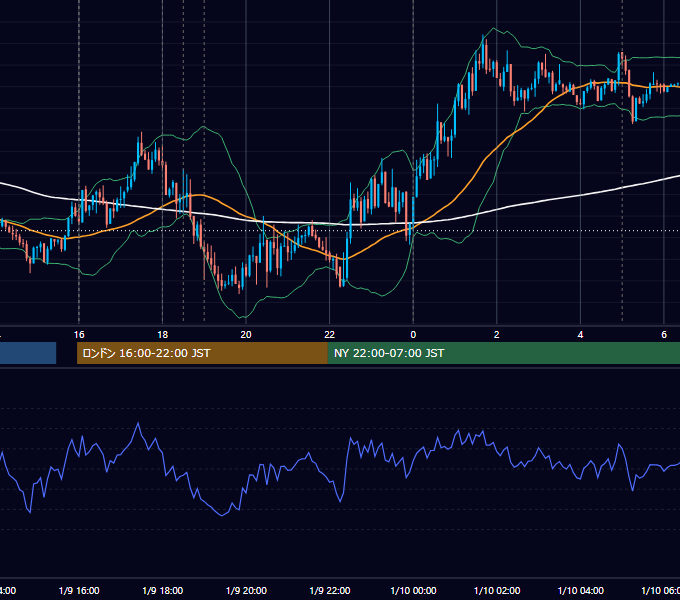Click the 1/9 16:00 time label
This screenshot has height=600, width=680.
coord(79,590)
